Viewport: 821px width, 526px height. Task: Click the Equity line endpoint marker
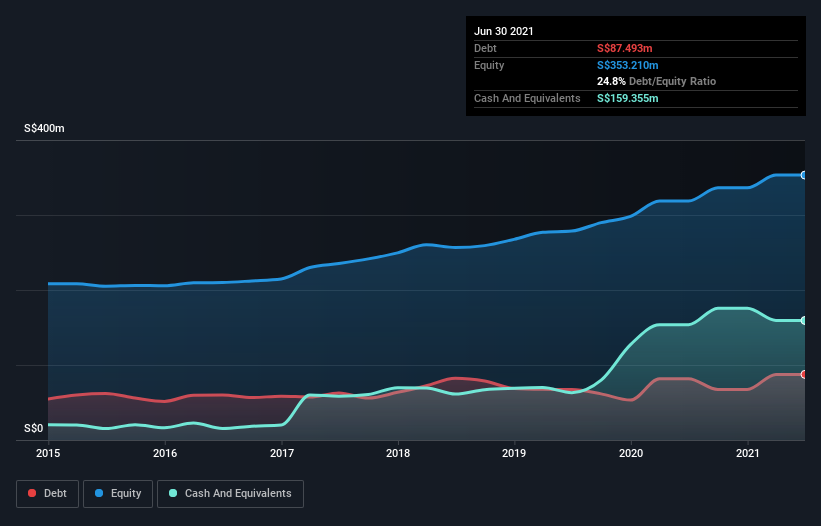coord(804,175)
